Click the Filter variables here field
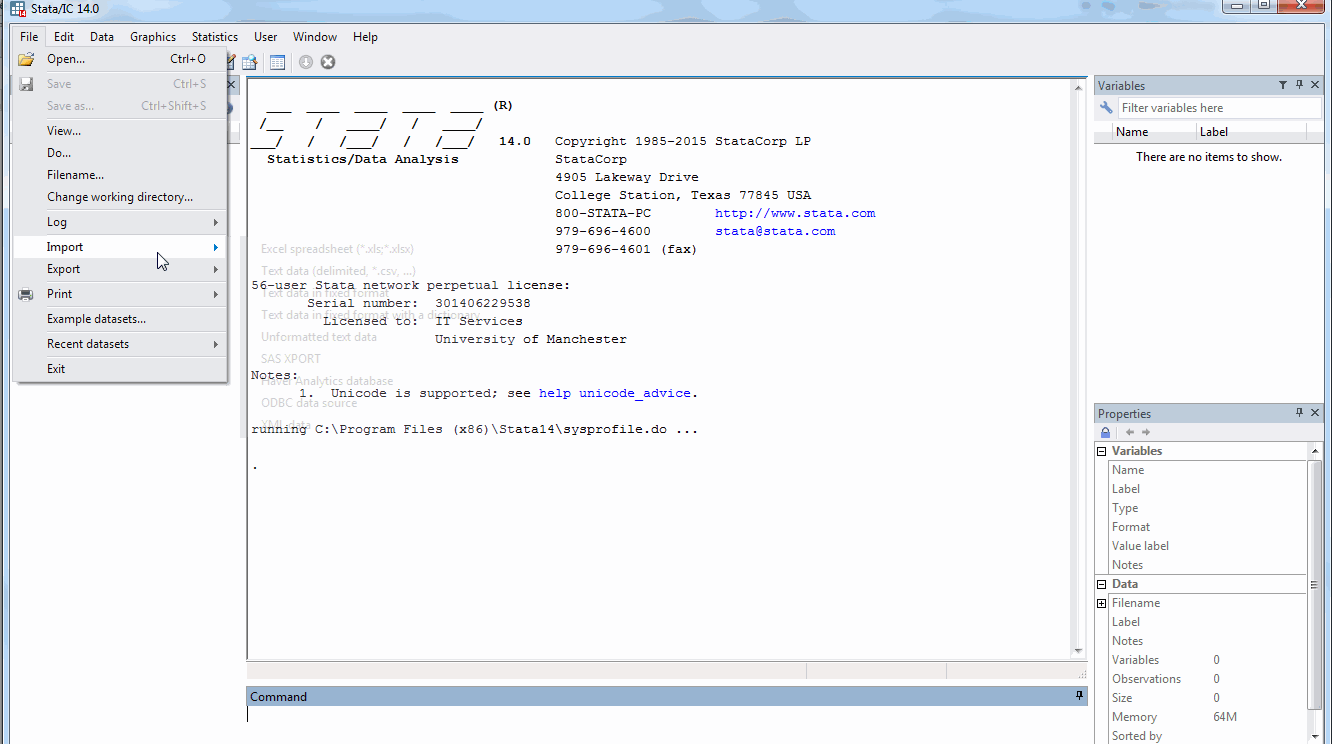This screenshot has height=744, width=1332. [1219, 108]
